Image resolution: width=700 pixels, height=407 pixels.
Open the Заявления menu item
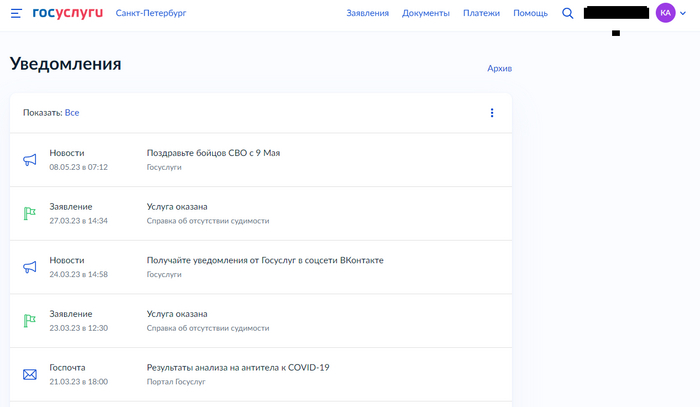(x=367, y=13)
